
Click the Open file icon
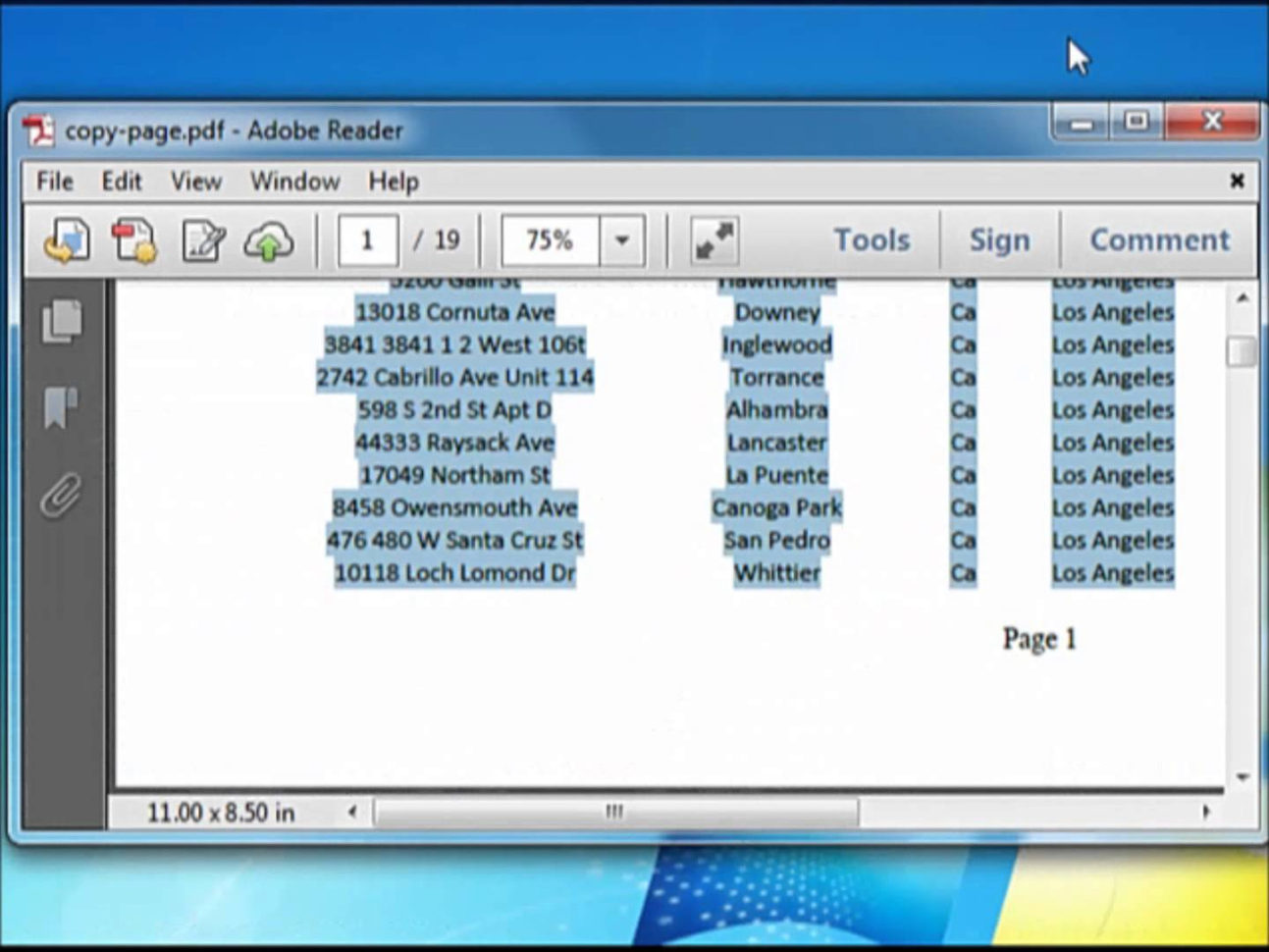[x=65, y=239]
